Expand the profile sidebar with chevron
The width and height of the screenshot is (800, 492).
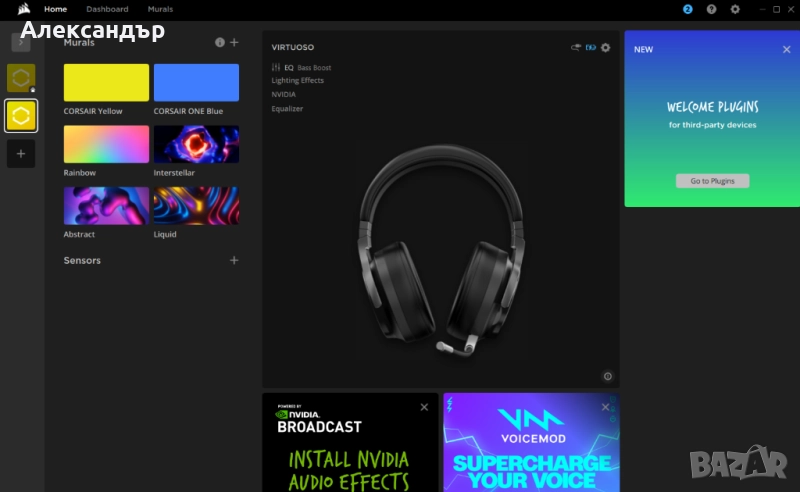pyautogui.click(x=21, y=42)
